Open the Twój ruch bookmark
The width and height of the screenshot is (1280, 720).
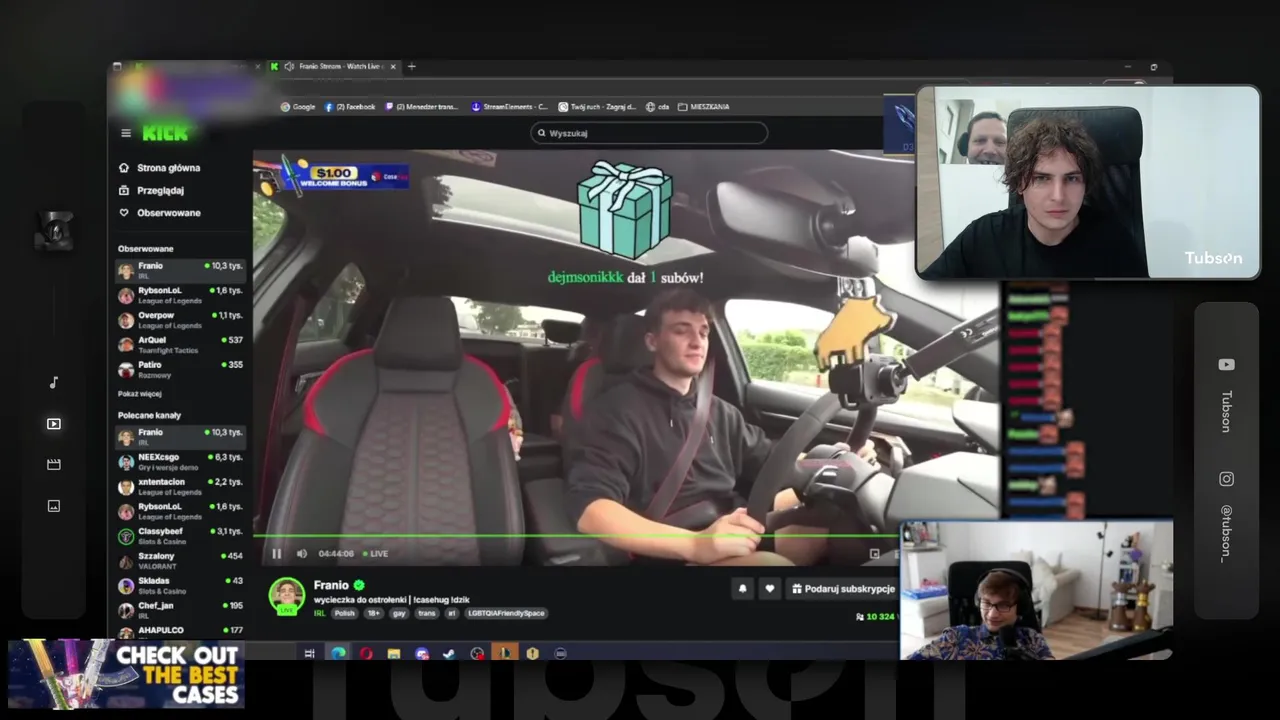[x=599, y=107]
